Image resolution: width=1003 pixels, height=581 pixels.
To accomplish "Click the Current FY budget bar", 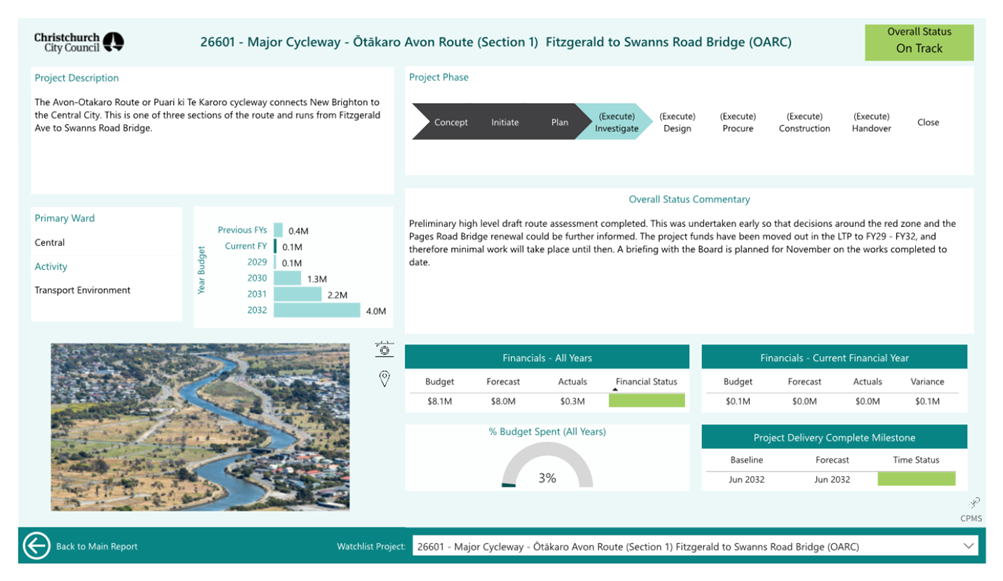I will [x=275, y=246].
